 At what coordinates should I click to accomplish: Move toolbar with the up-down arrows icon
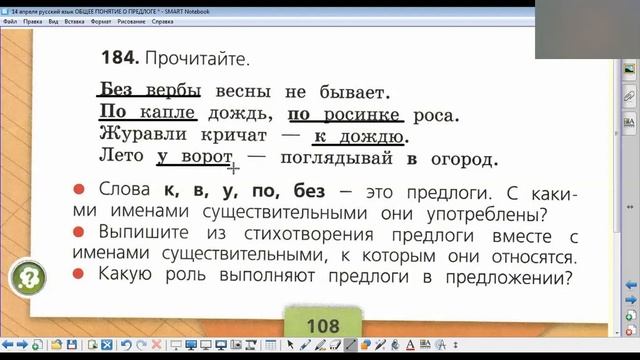456,345
